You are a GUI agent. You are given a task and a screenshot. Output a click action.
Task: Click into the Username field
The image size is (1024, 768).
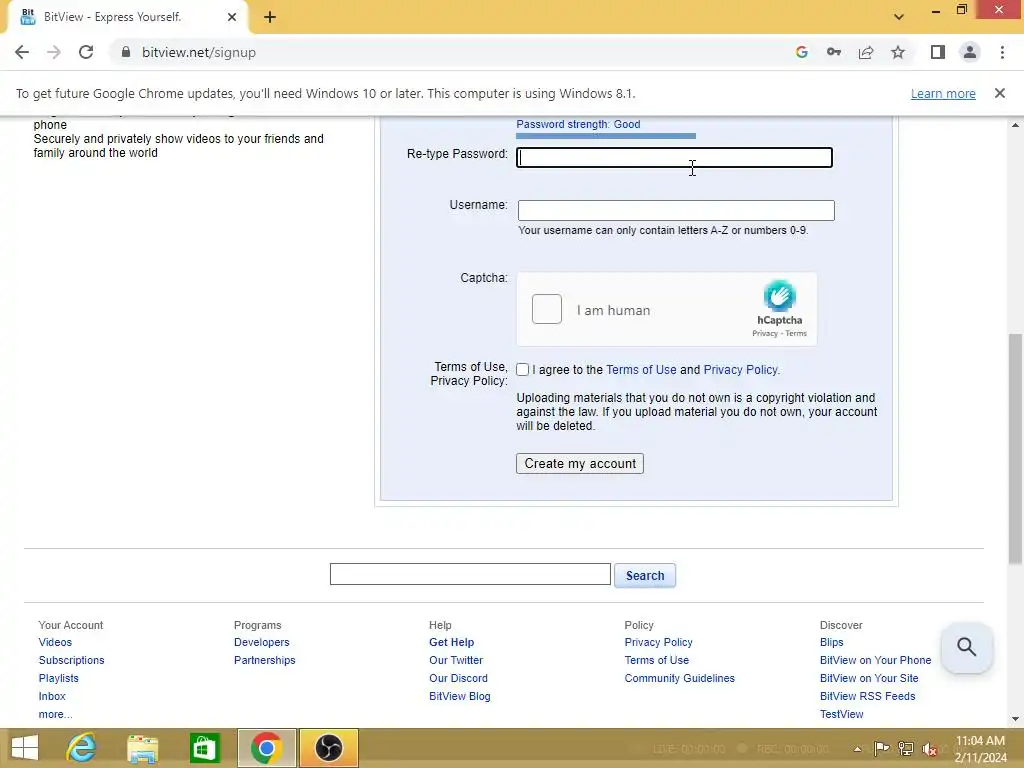(x=676, y=210)
